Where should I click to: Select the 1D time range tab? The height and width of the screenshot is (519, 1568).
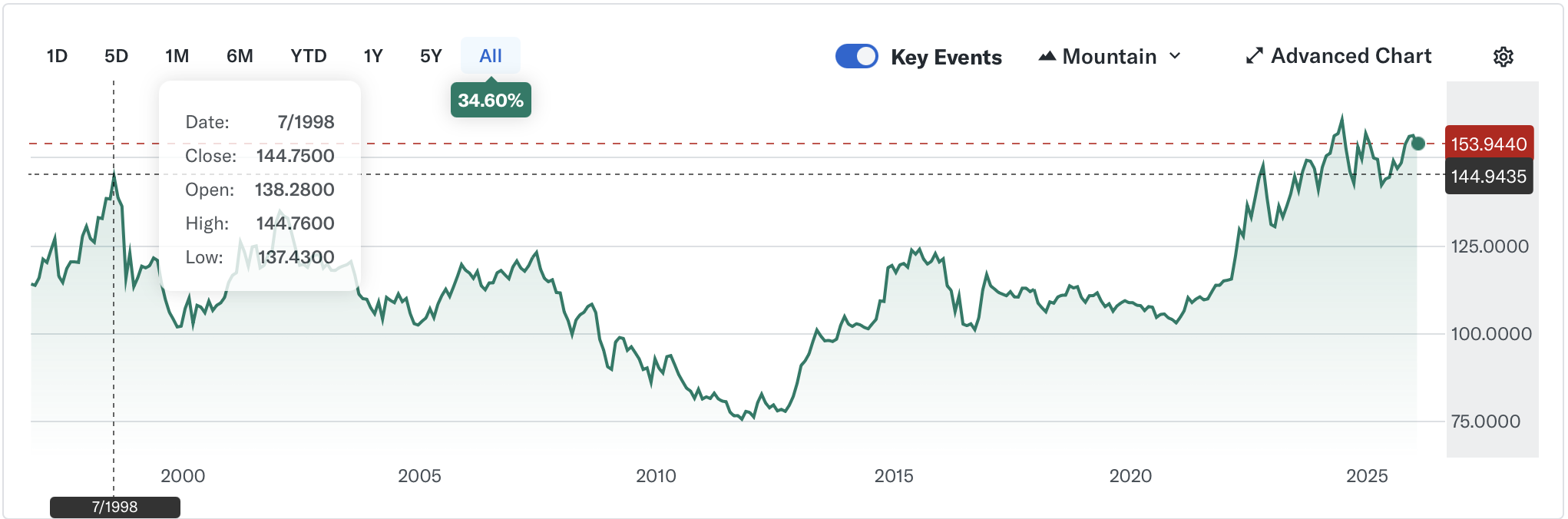57,56
